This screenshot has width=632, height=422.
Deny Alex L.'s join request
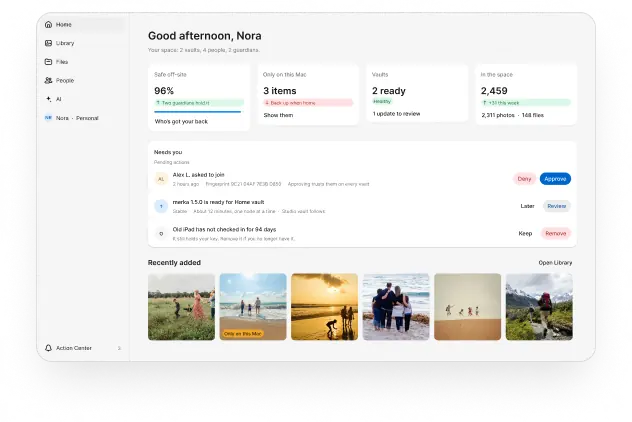click(x=524, y=179)
